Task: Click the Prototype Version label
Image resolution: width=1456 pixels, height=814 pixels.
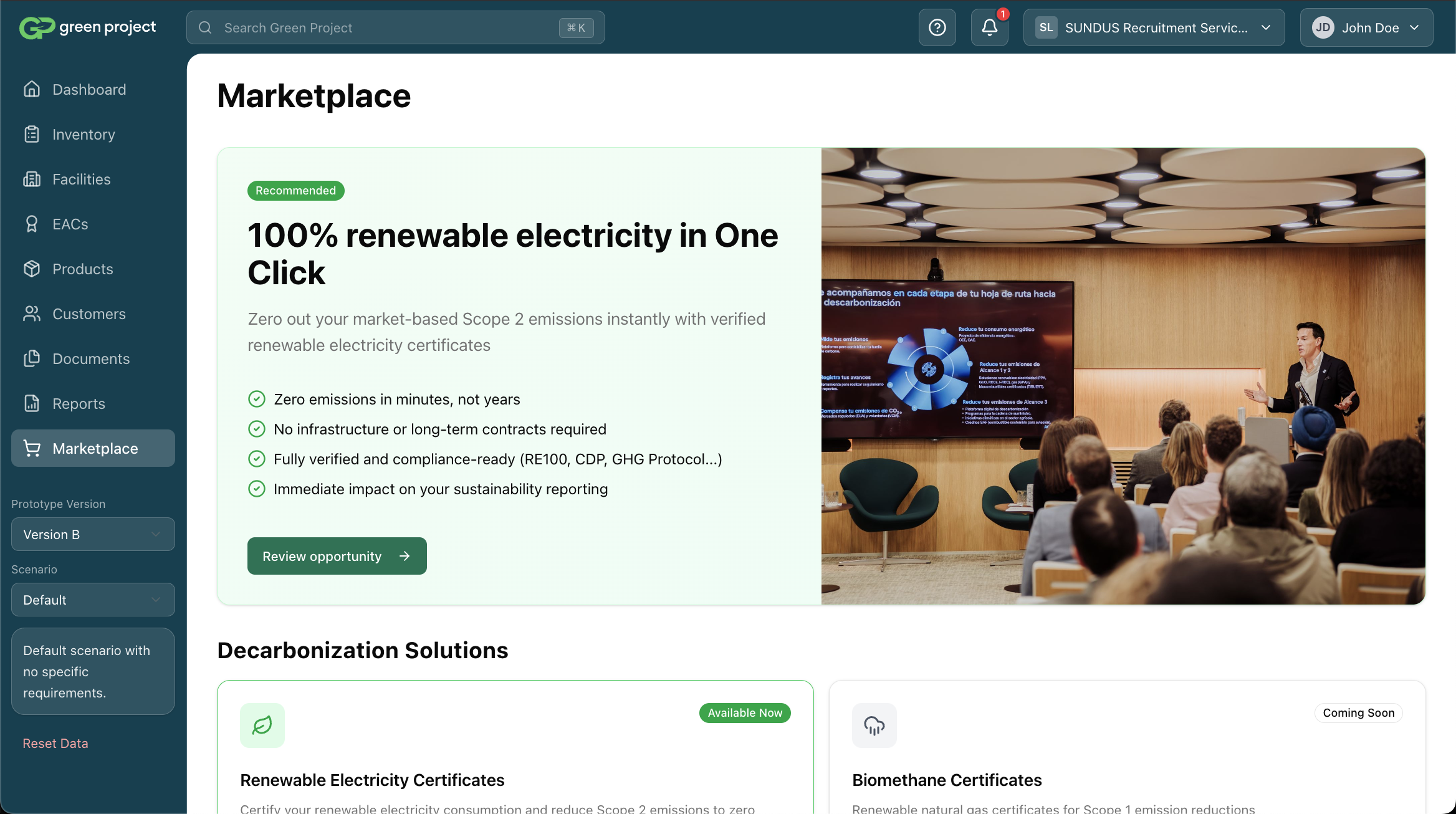Action: (58, 504)
